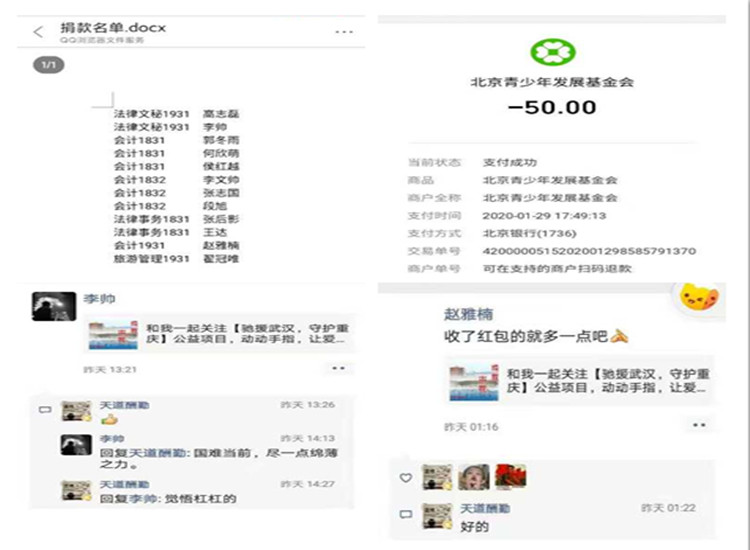Select the name 翟冠唯 in the donor list
750x550 pixels.
(x=221, y=259)
